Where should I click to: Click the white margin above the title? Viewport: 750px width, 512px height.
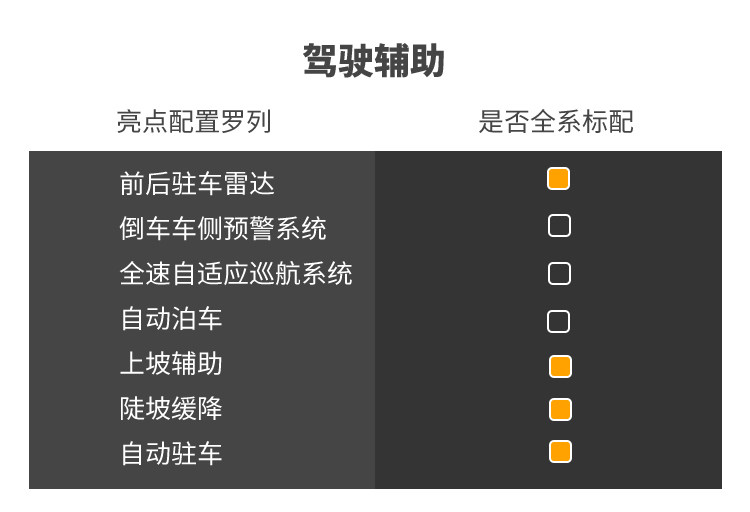pyautogui.click(x=374, y=15)
